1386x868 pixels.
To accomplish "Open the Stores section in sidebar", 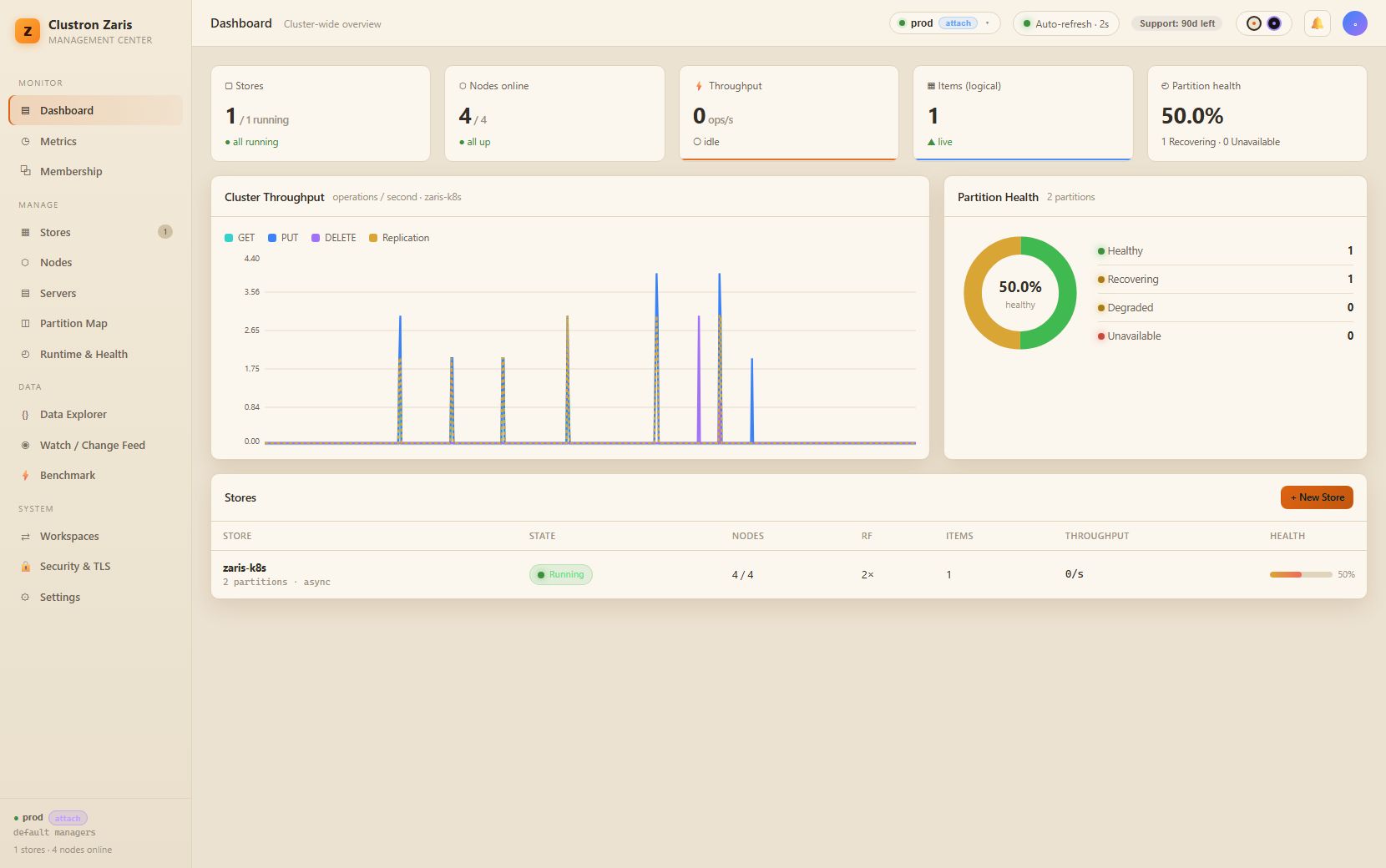I will point(96,232).
